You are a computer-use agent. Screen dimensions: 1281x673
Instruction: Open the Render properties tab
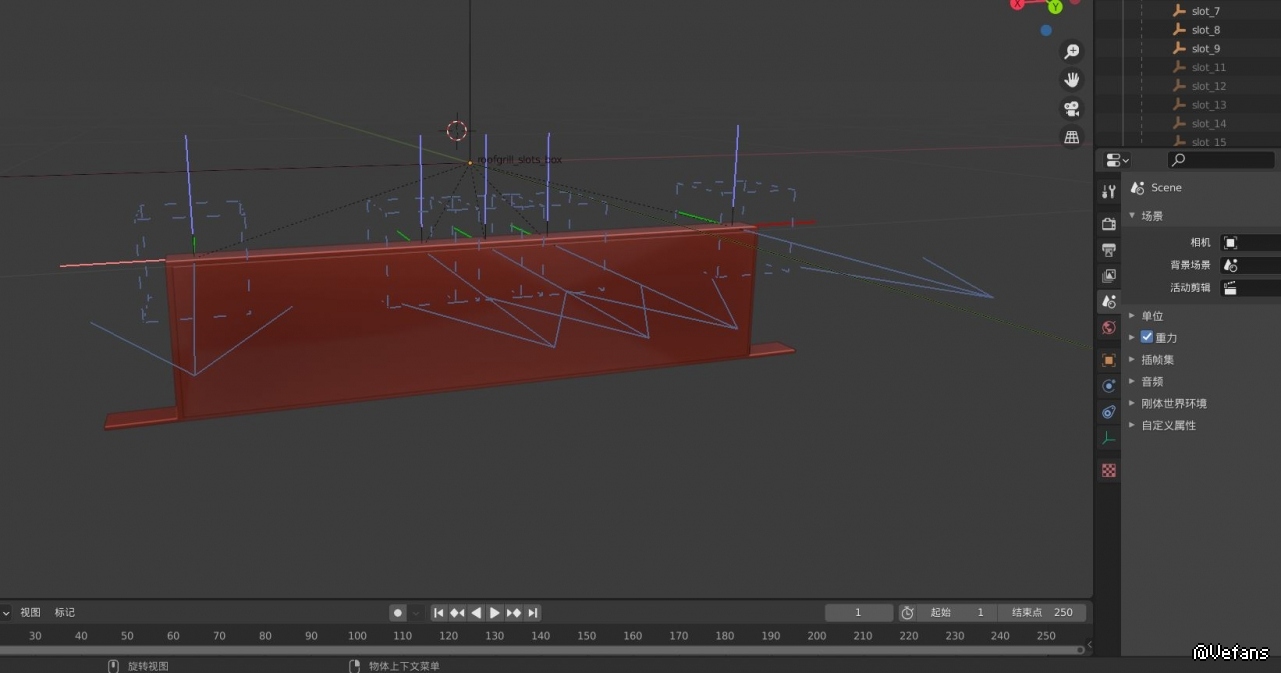coord(1108,223)
